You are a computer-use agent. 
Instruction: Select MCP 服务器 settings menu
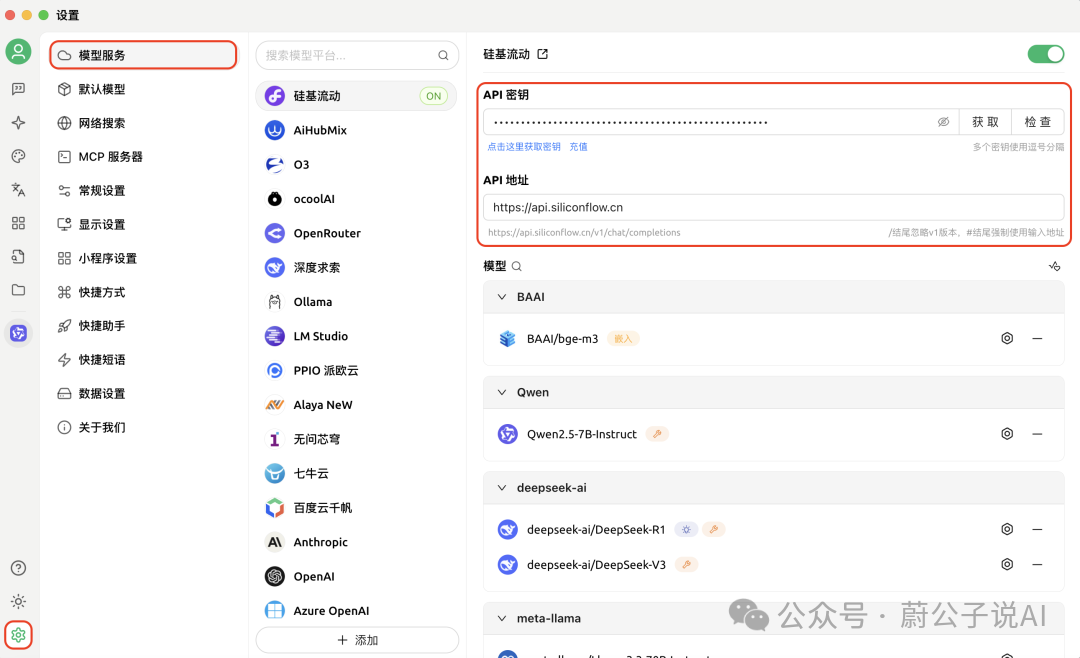click(143, 156)
